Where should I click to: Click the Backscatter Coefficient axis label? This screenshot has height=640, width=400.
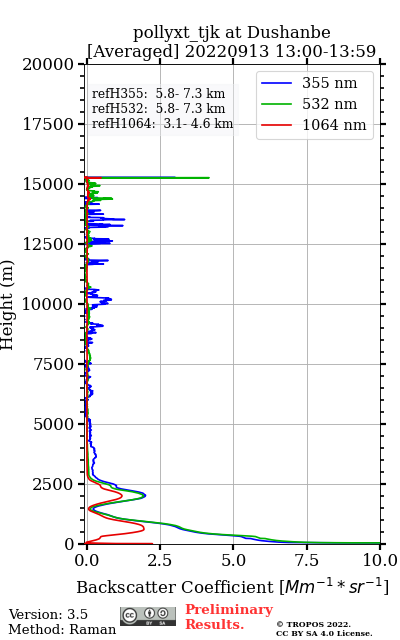point(233,587)
